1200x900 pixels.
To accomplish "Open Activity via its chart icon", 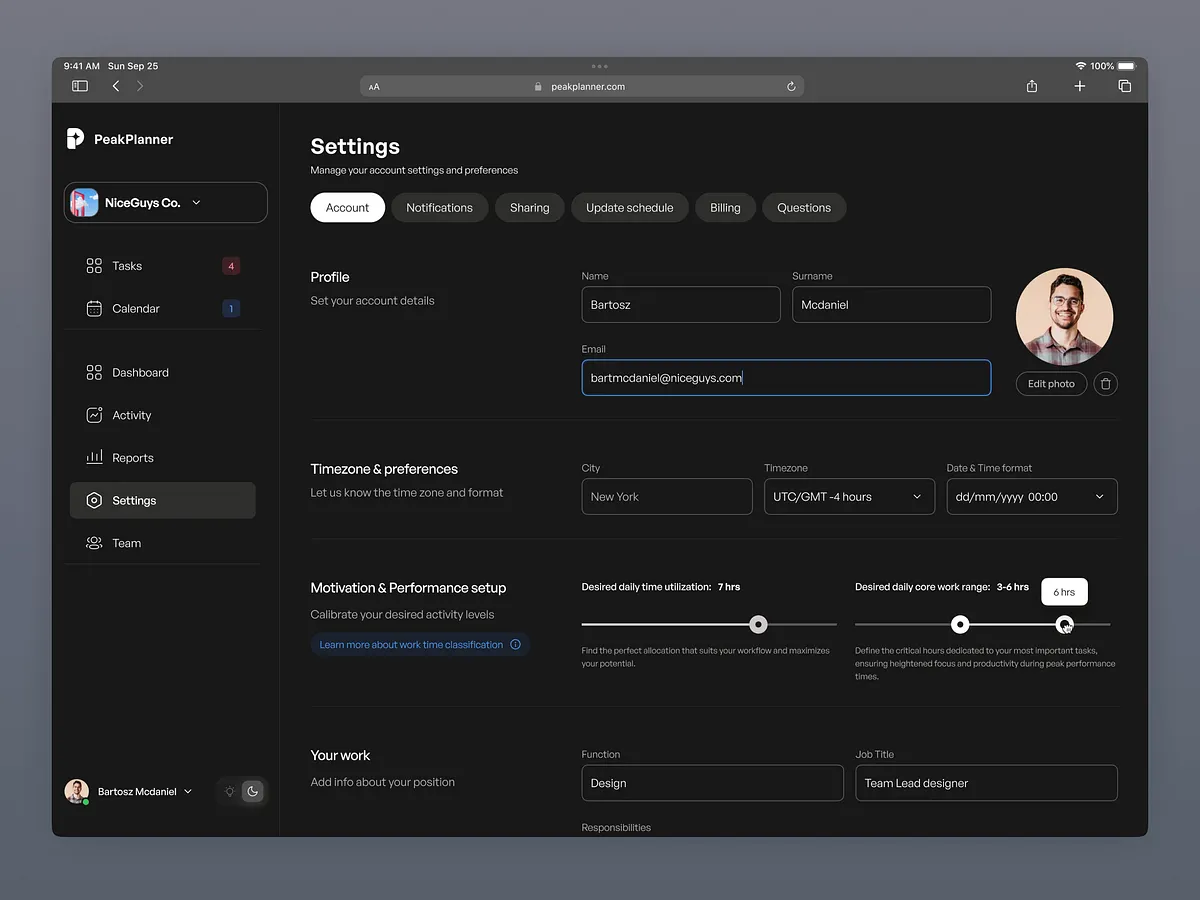I will click(x=94, y=415).
